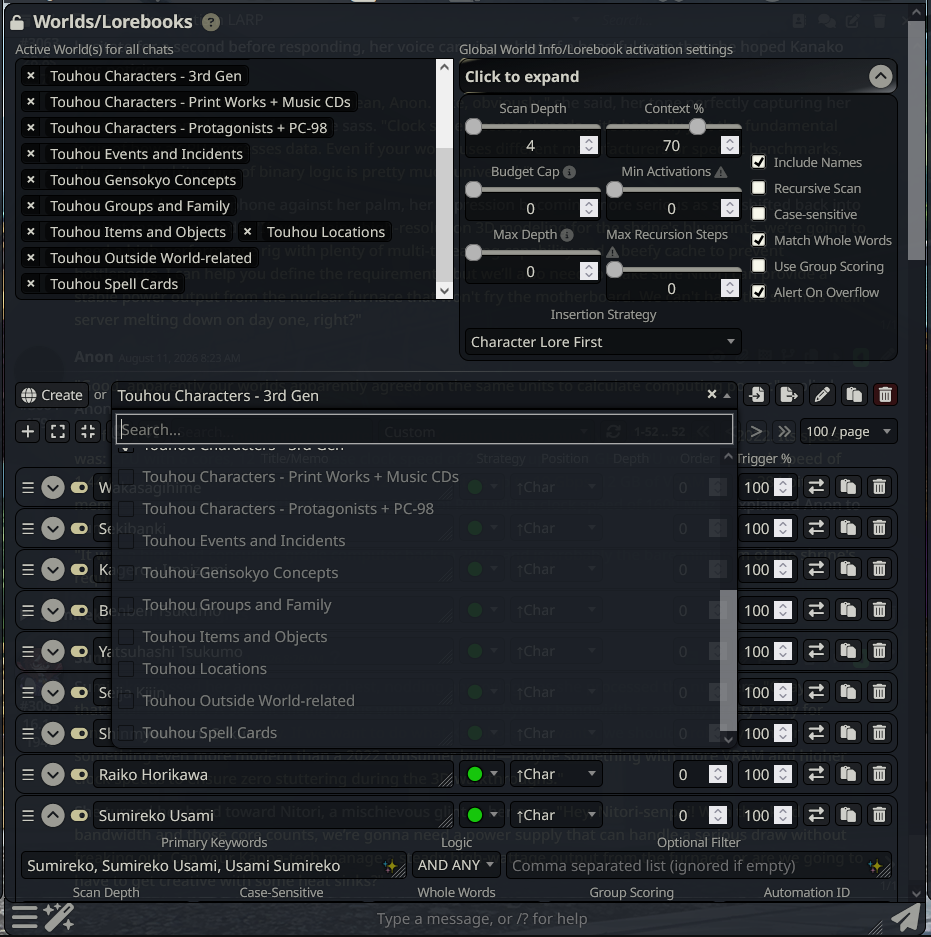The width and height of the screenshot is (931, 937).
Task: Click the Create lorebook button
Action: click(51, 395)
